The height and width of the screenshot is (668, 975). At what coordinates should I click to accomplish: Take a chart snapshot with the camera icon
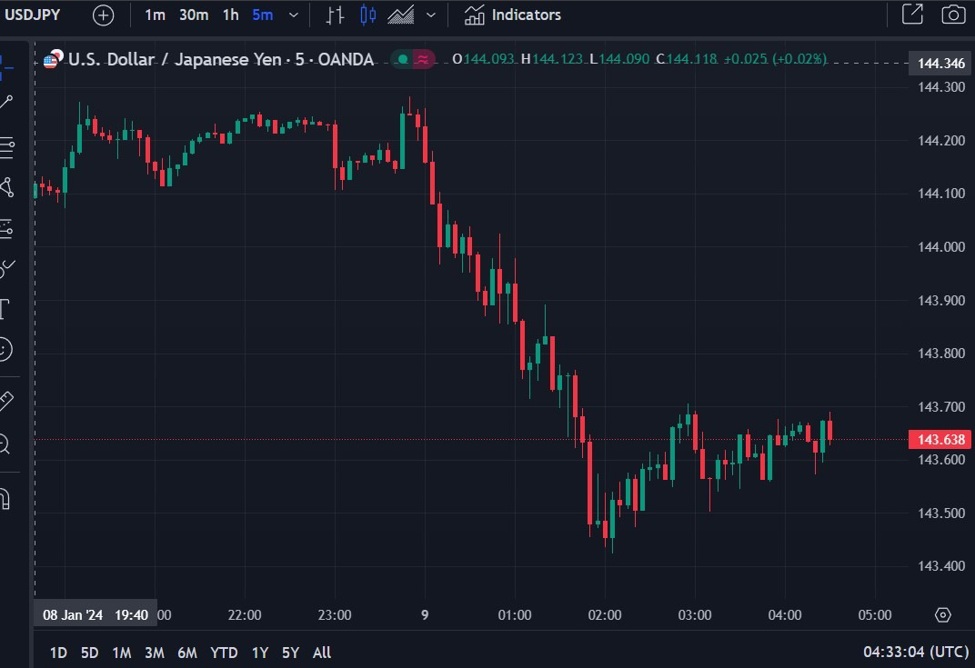[953, 15]
